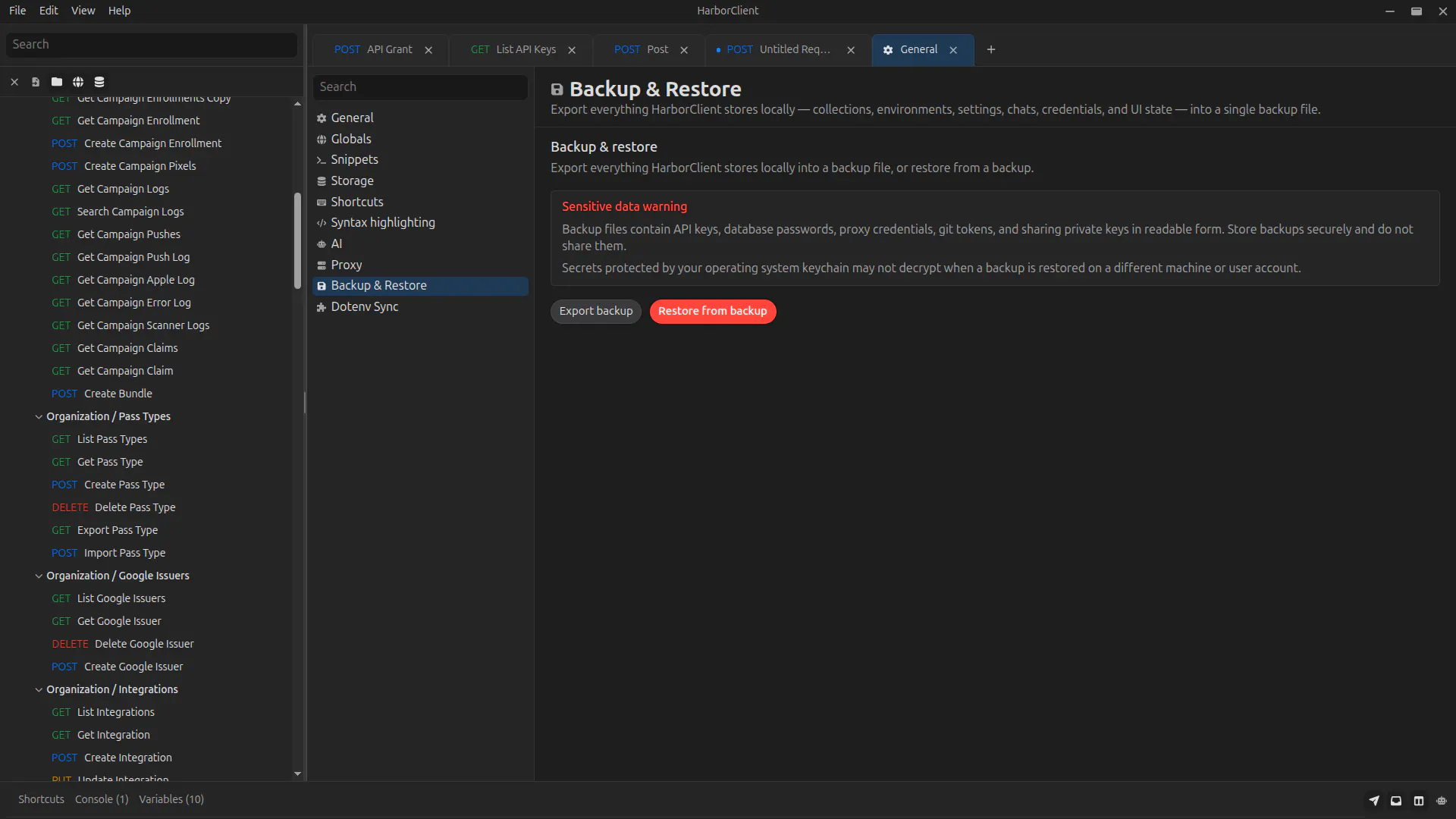Click the terminal icon beside Snippets
1456x819 pixels.
pos(322,160)
